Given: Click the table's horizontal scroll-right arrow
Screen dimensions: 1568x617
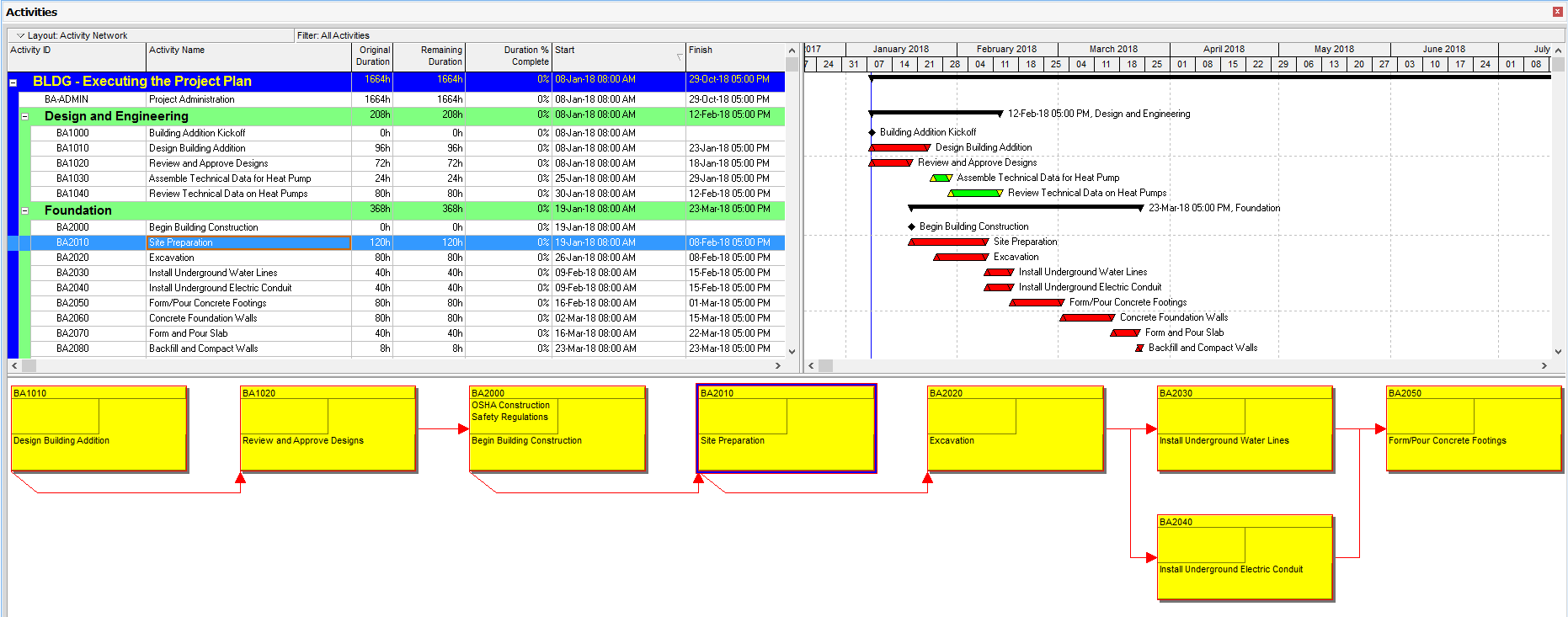Looking at the screenshot, I should point(777,365).
